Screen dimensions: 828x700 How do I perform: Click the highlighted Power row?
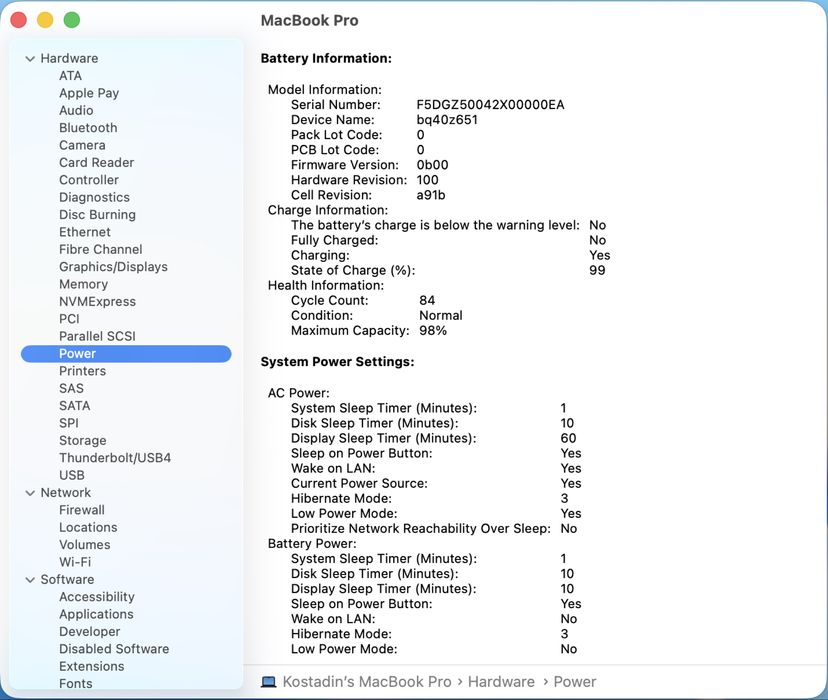[126, 354]
